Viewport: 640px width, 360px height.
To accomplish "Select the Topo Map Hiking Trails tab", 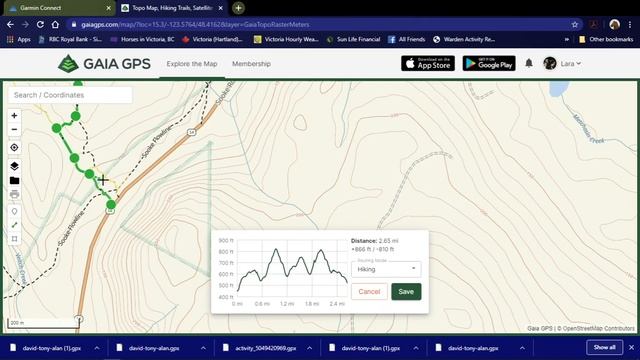I will 171,8.
